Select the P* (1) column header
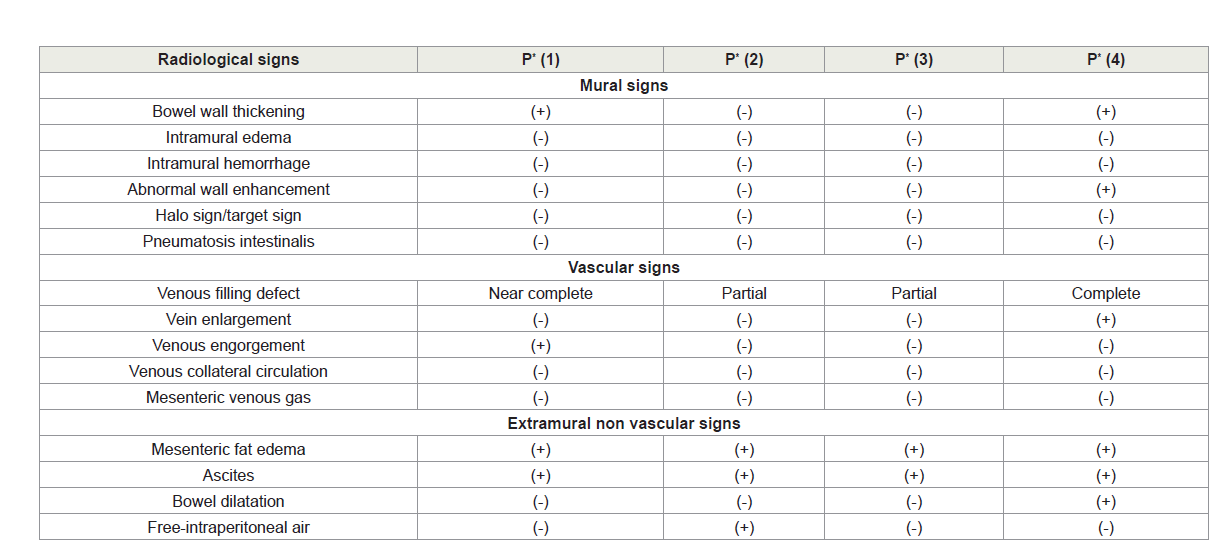 point(540,59)
